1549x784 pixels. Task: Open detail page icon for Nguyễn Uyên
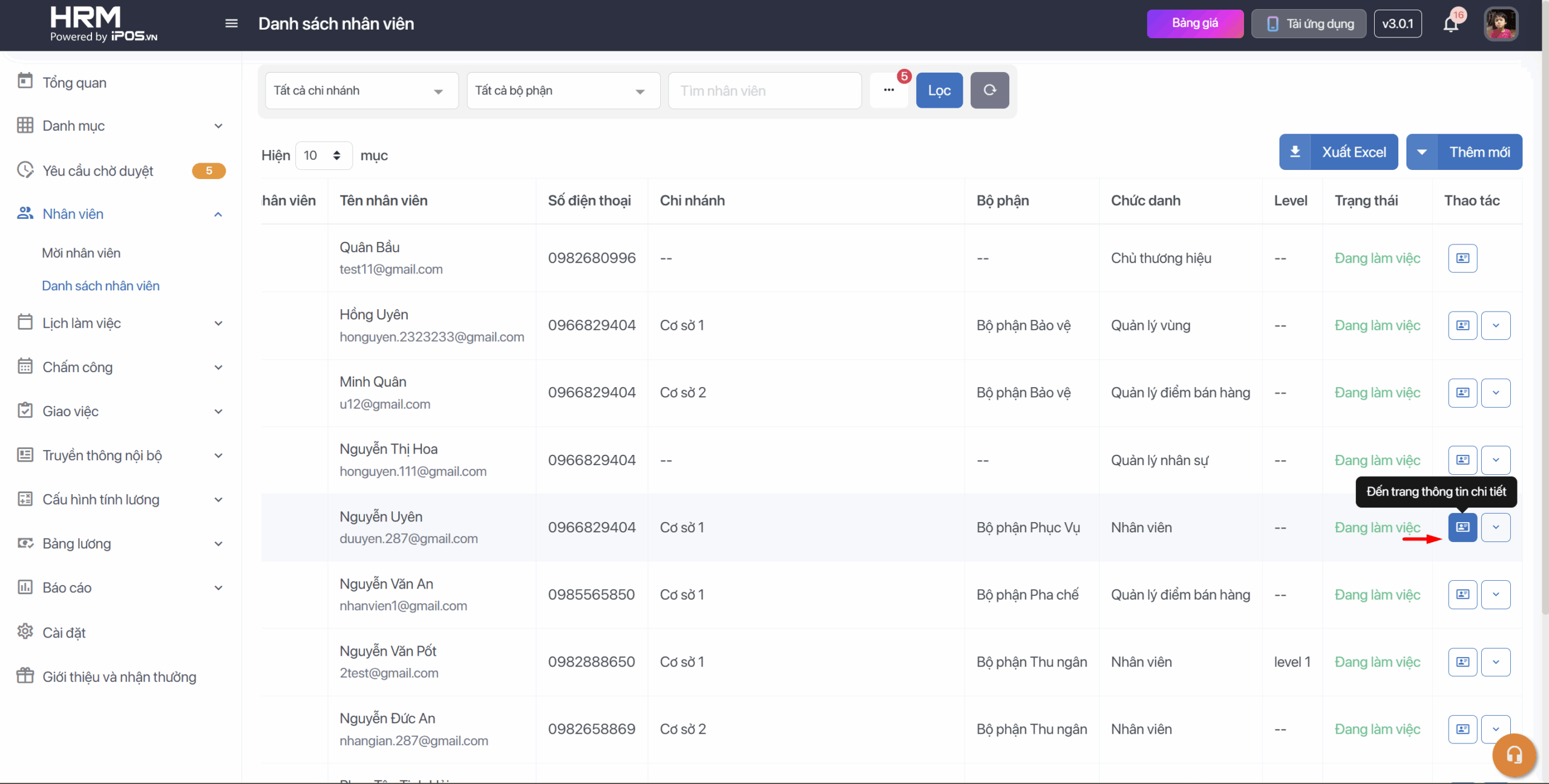click(x=1462, y=528)
